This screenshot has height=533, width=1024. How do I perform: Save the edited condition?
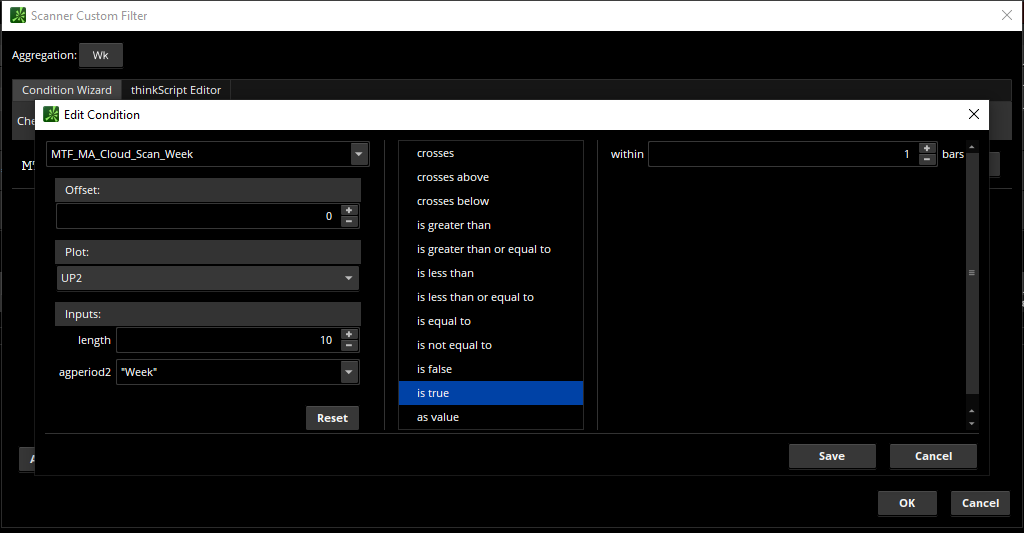tap(831, 456)
